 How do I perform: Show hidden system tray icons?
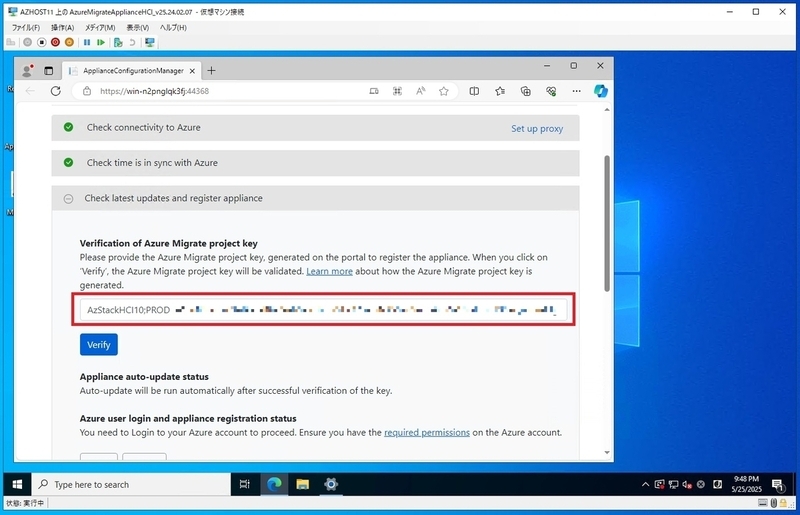645,484
